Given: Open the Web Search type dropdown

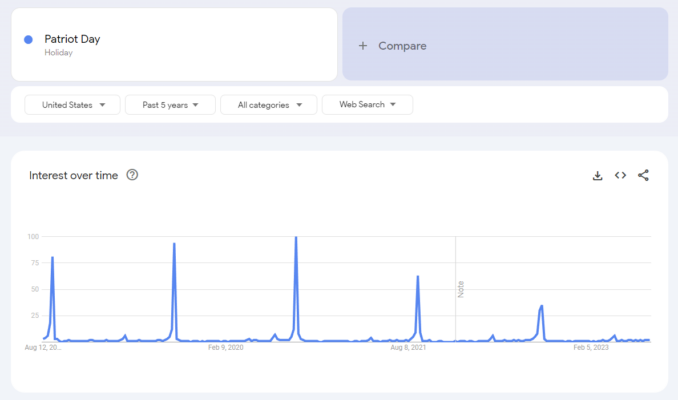Looking at the screenshot, I should 368,104.
